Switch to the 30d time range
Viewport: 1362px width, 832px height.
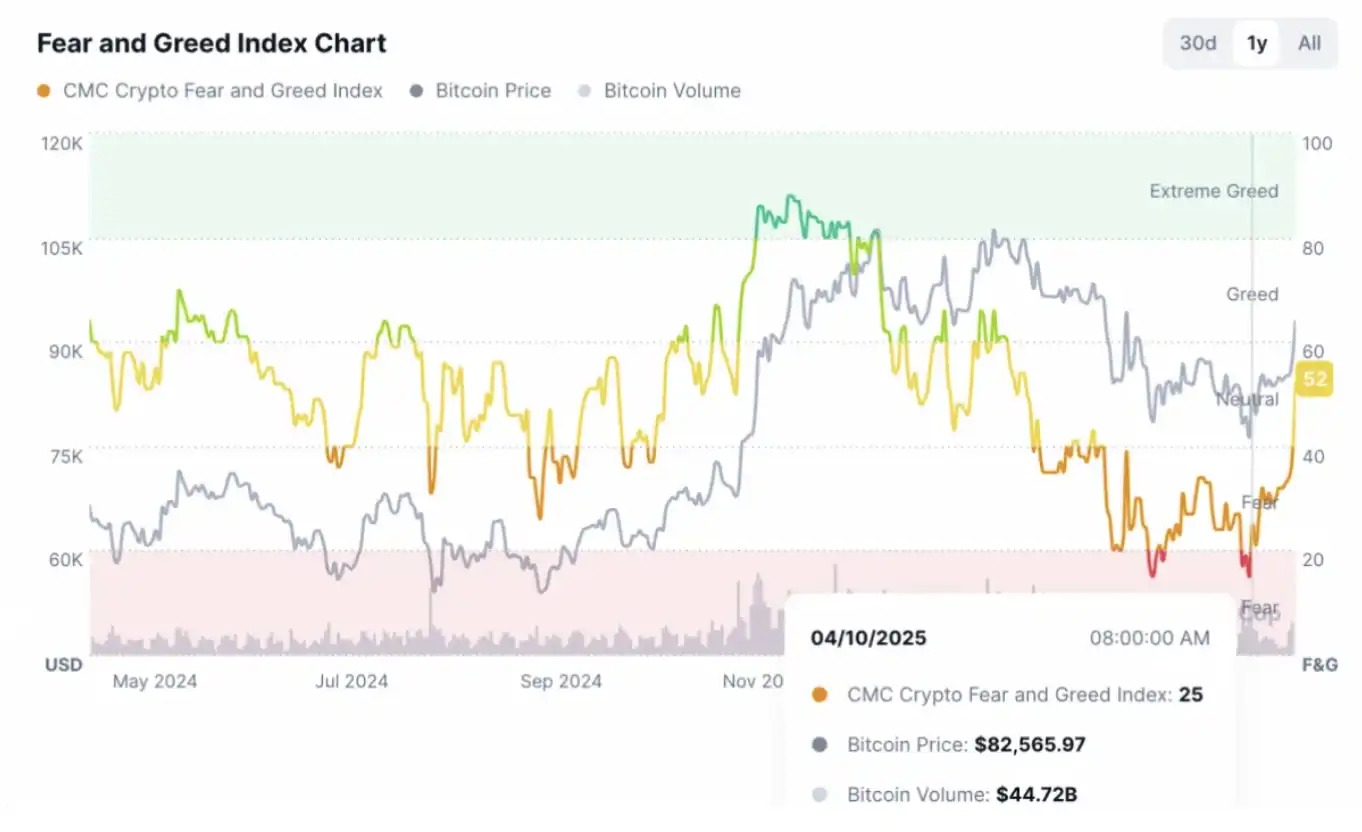click(x=1198, y=43)
